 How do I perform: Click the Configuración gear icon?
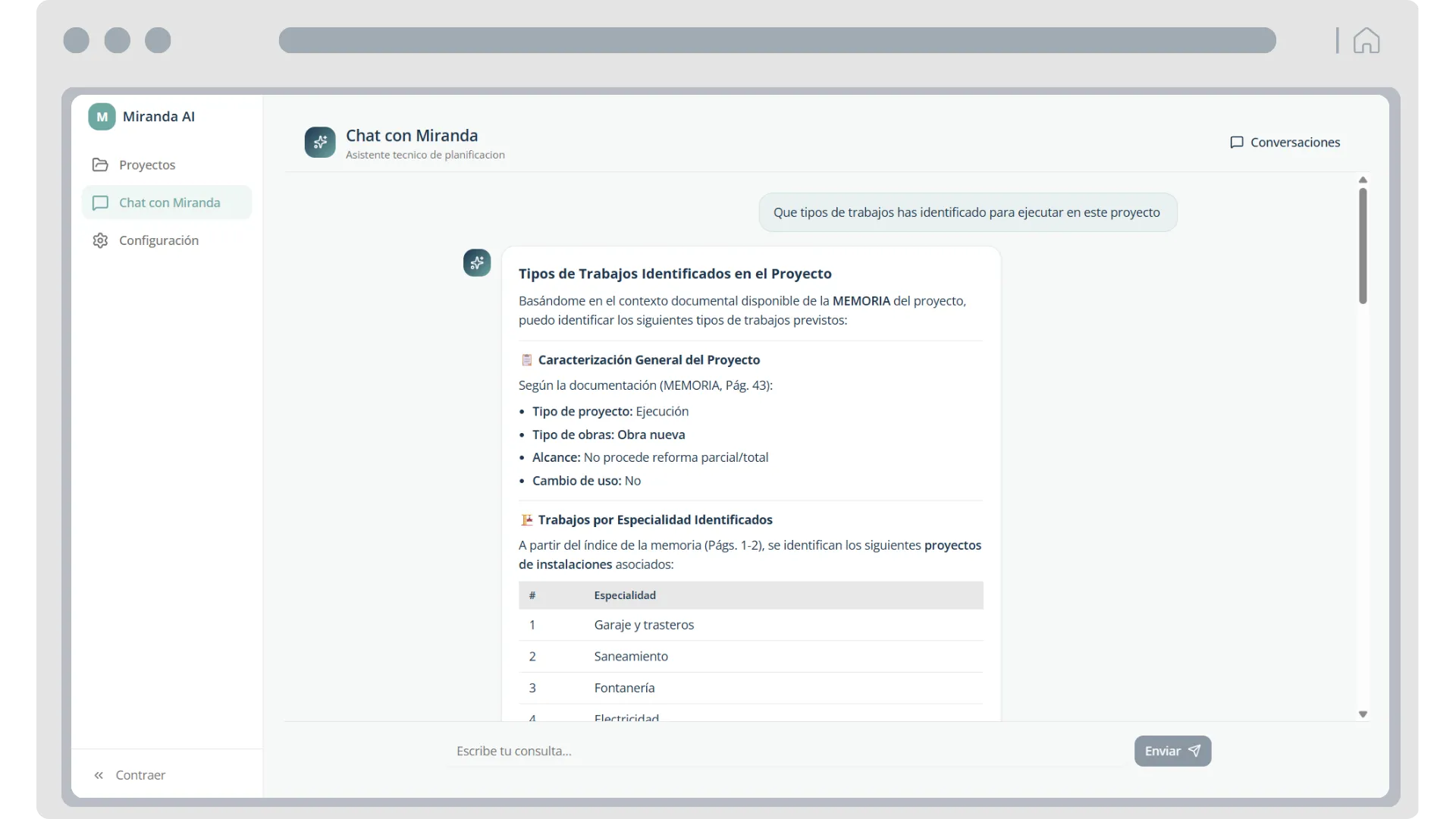coord(100,240)
